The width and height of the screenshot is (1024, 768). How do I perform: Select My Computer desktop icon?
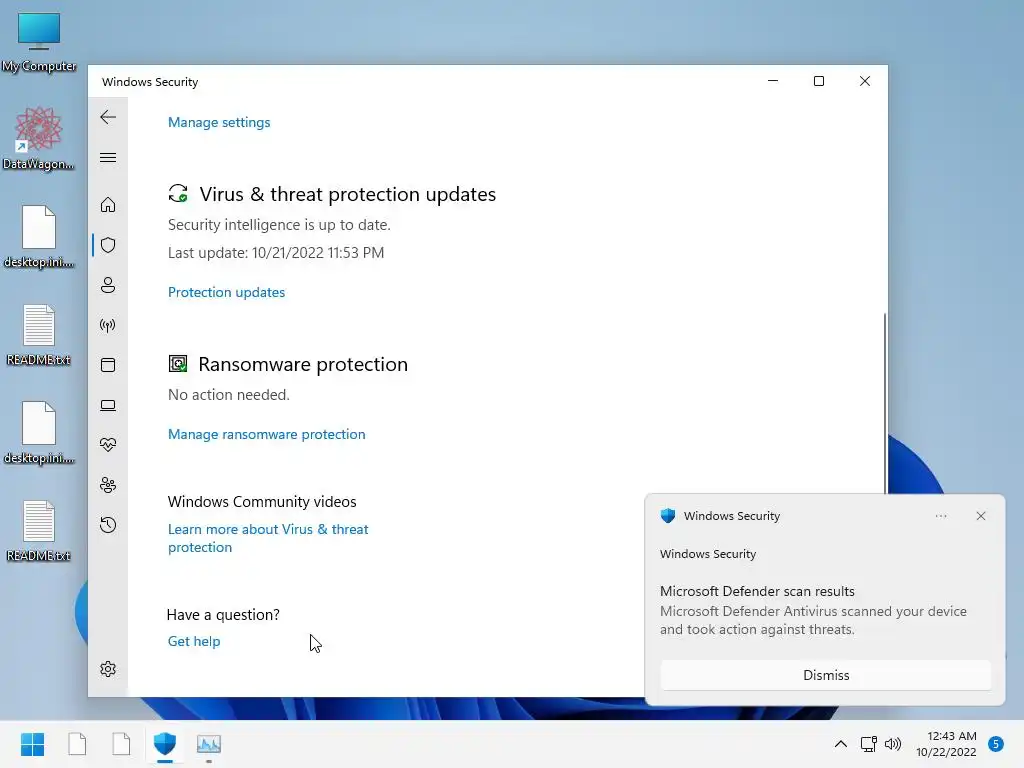click(x=39, y=42)
